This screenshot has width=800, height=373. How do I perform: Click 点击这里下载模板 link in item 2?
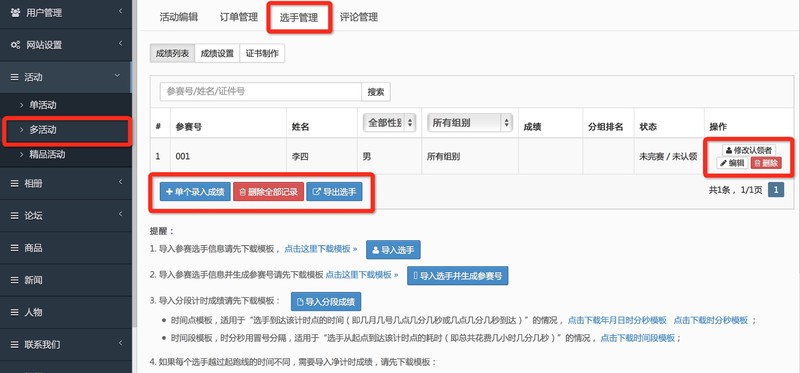(x=362, y=275)
